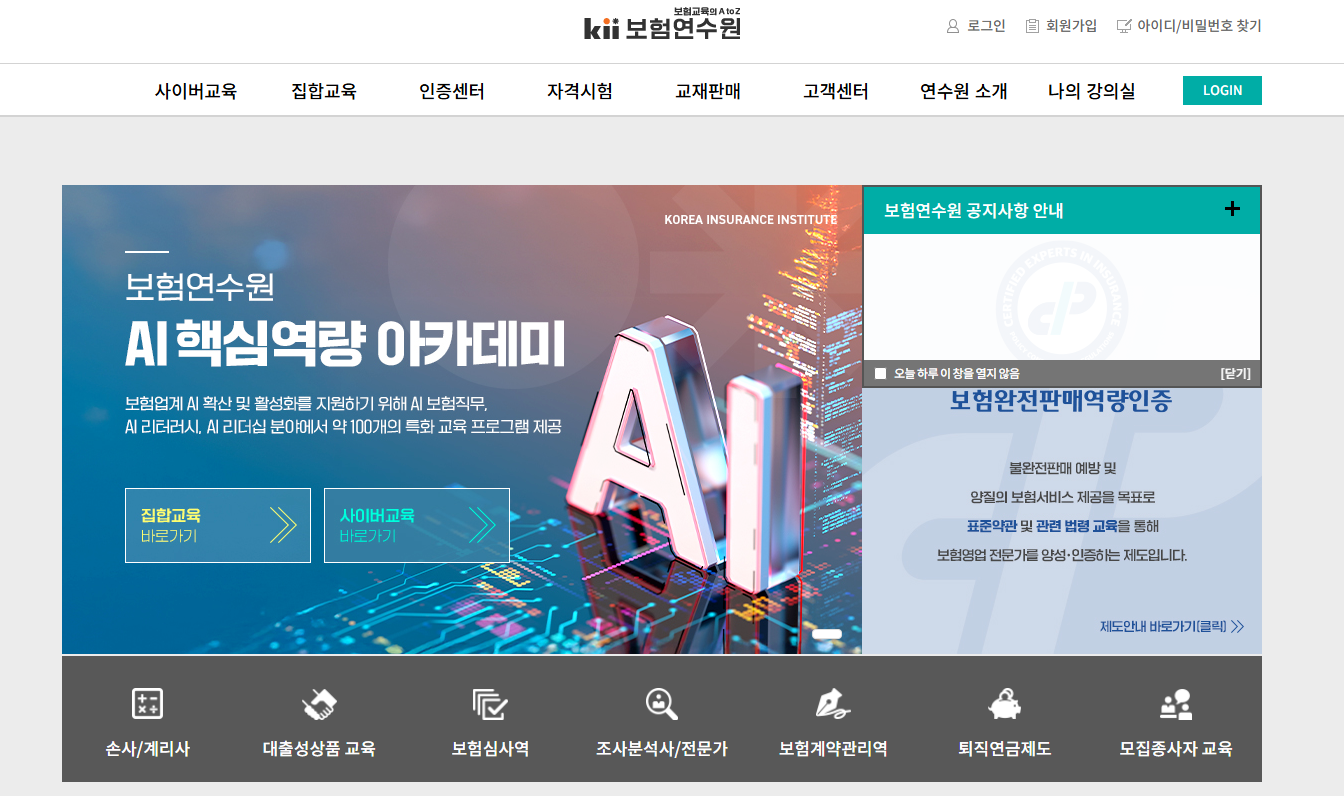Open the 연수원 소개 menu

[x=964, y=91]
